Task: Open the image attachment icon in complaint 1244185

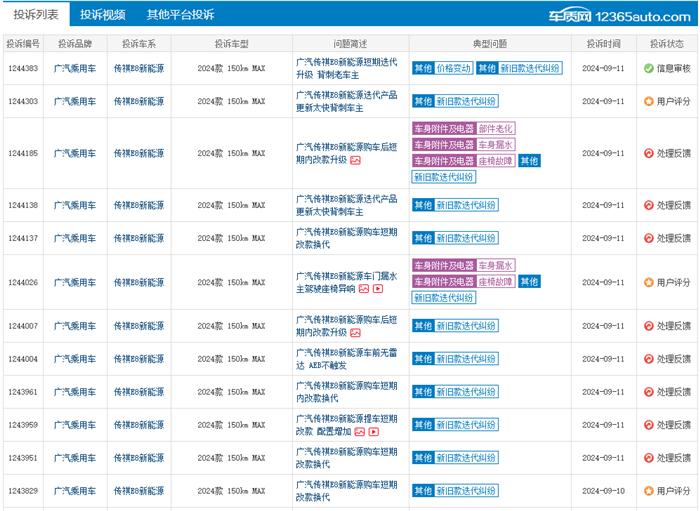Action: tap(355, 160)
